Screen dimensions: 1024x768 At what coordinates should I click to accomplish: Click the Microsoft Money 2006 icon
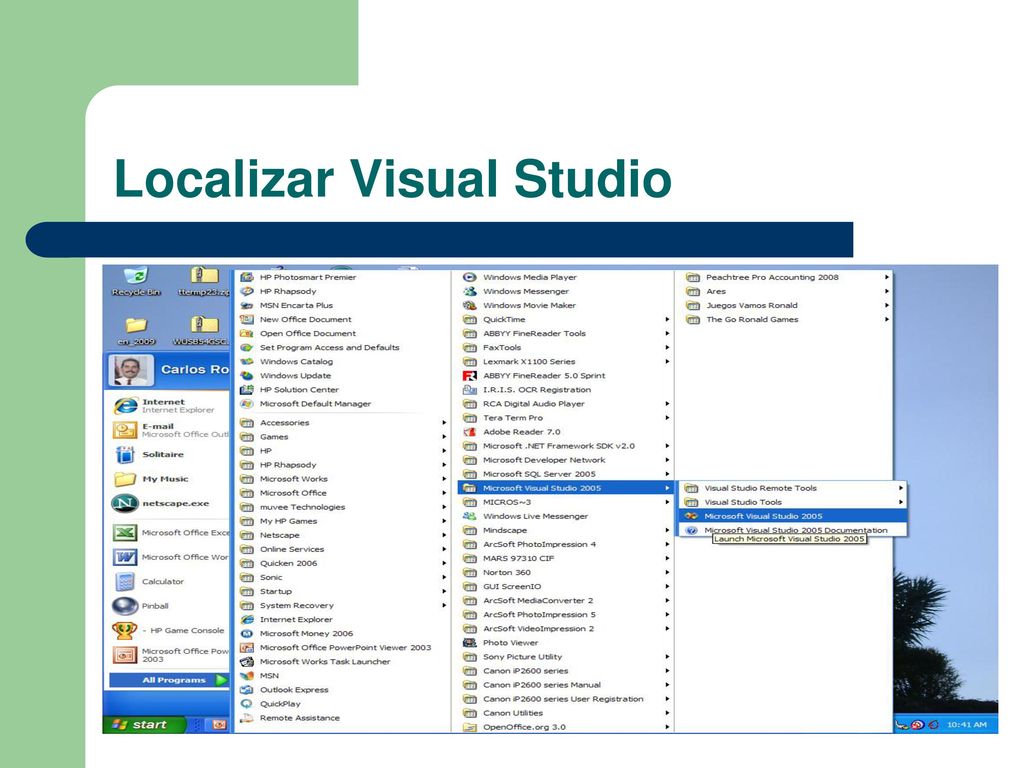pyautogui.click(x=247, y=633)
